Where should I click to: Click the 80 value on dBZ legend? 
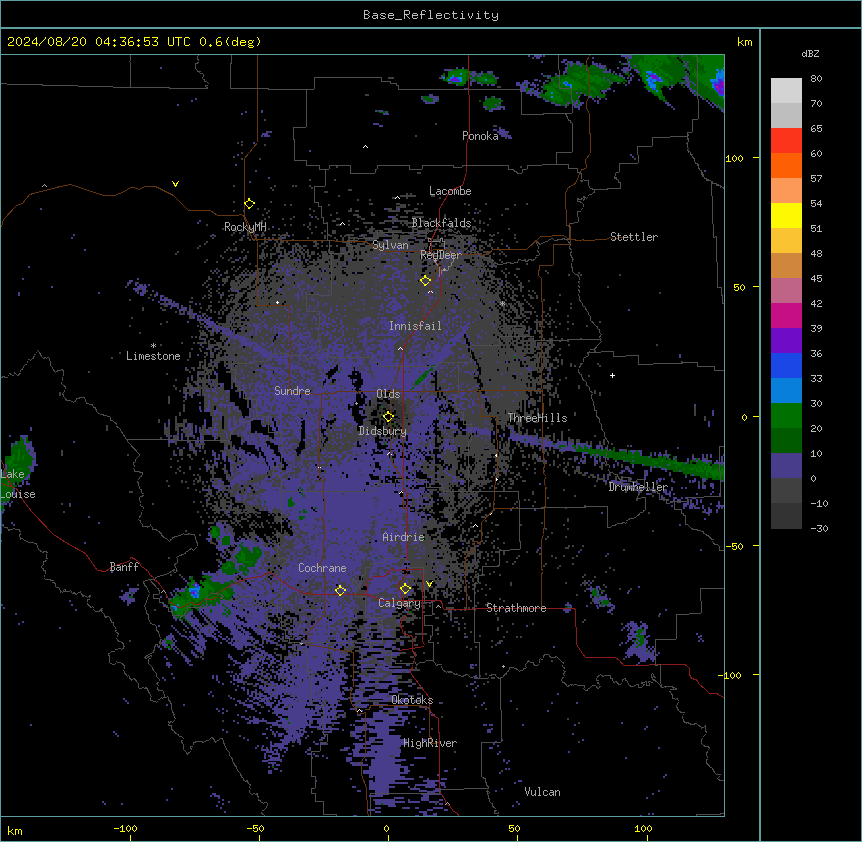click(x=816, y=79)
